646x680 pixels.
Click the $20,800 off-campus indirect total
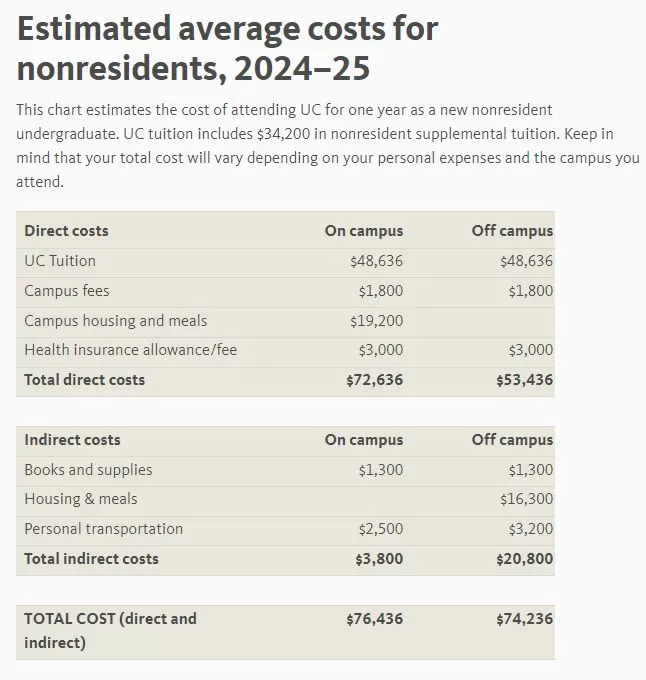[x=524, y=559]
